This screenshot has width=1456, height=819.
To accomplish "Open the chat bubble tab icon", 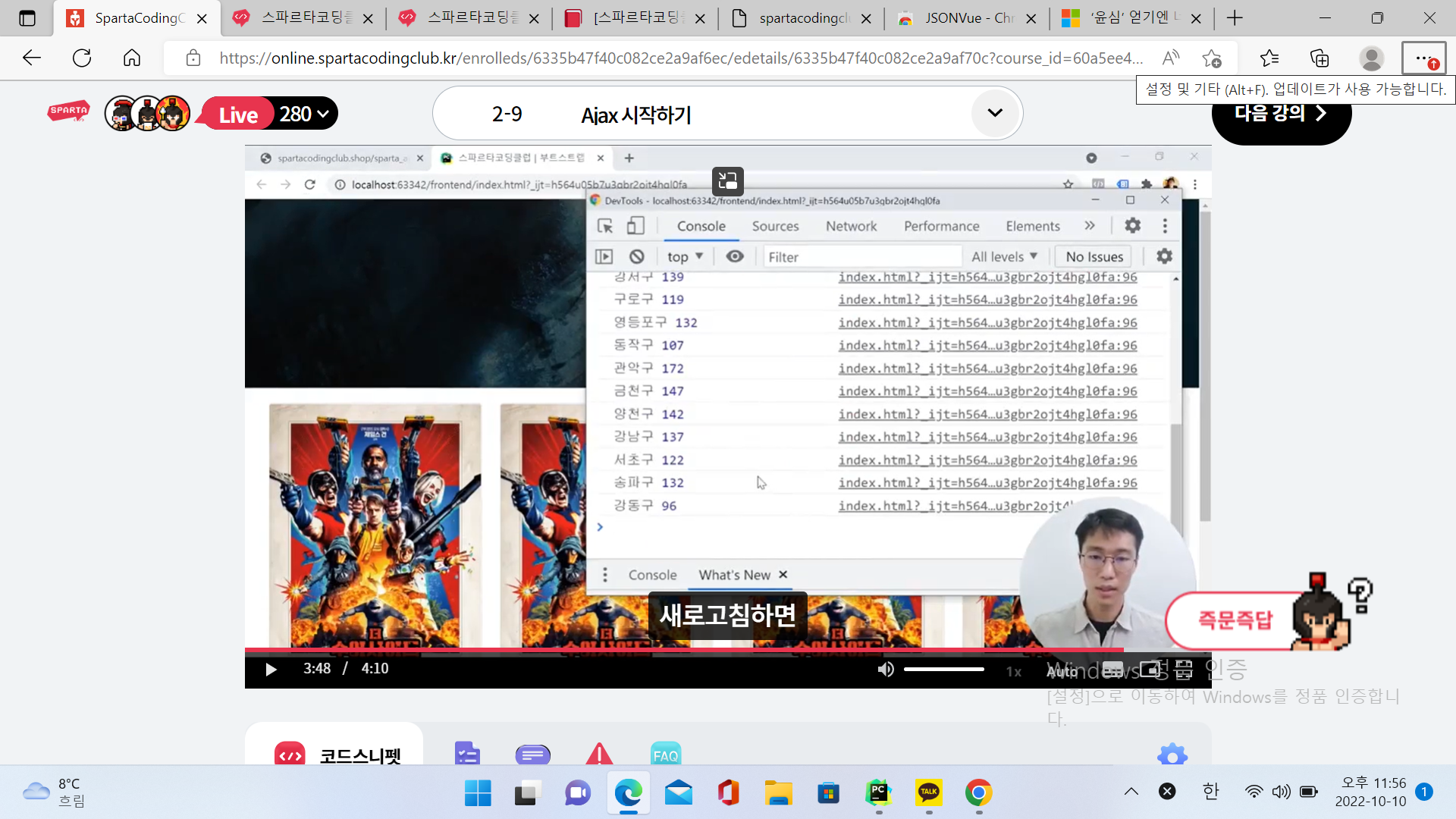I will [x=532, y=755].
